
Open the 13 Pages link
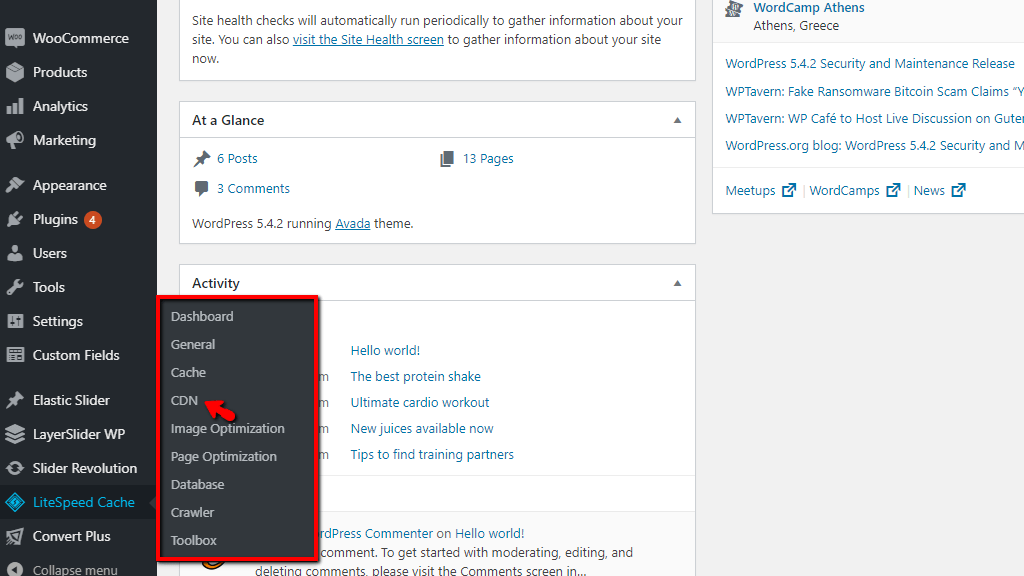pos(488,159)
